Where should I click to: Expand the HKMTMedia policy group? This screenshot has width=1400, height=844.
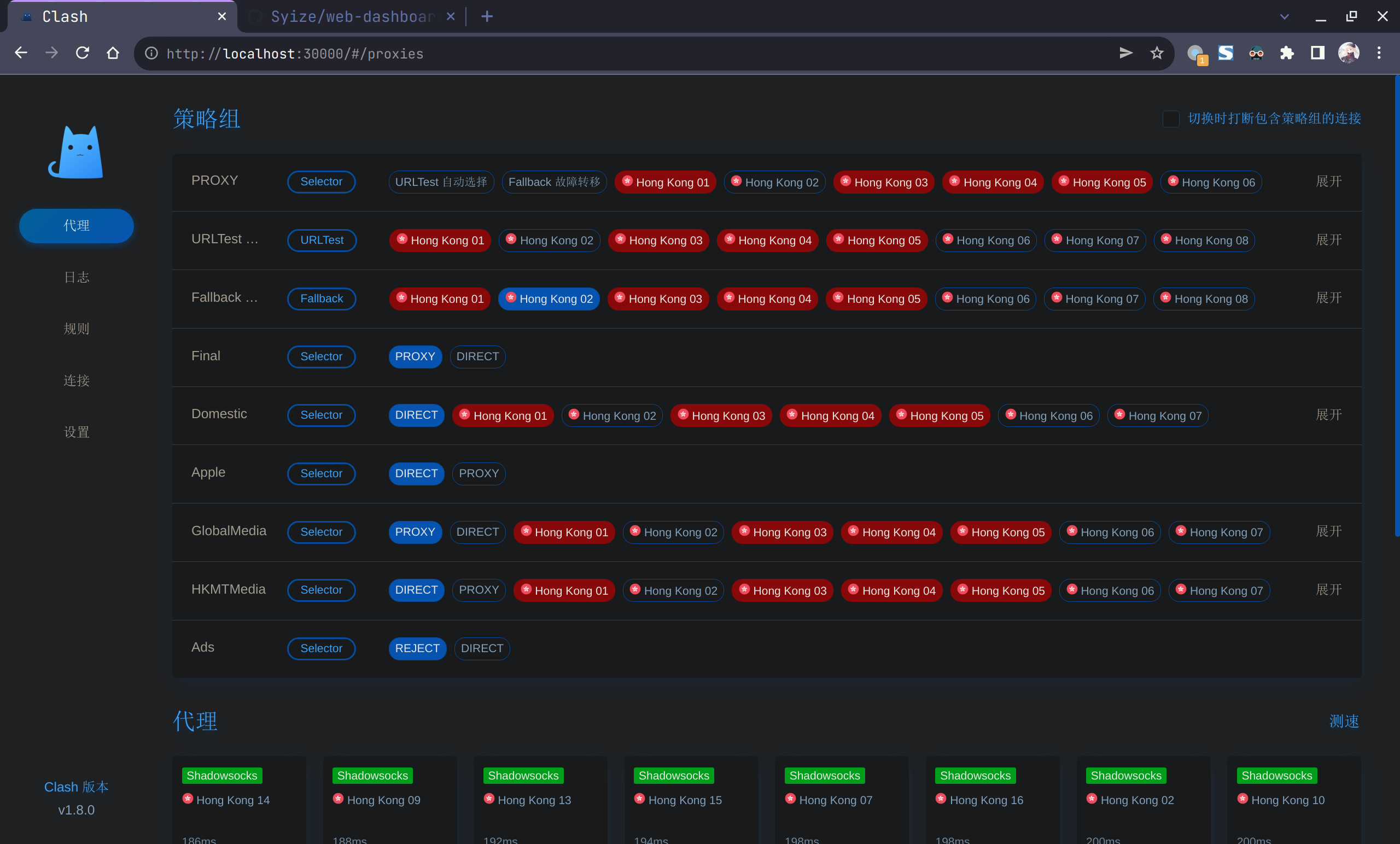(1328, 590)
